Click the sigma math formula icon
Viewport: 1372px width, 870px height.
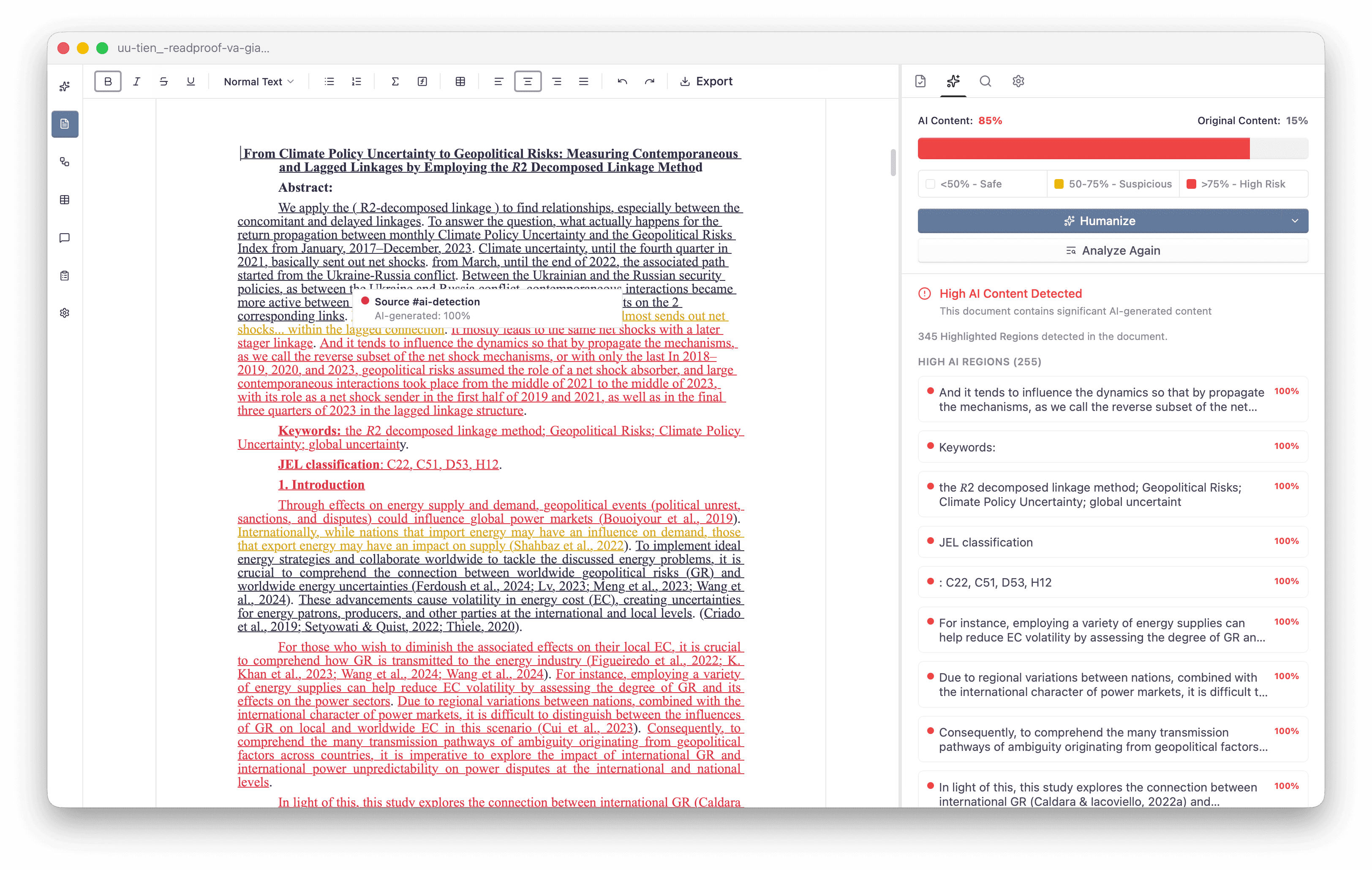395,82
